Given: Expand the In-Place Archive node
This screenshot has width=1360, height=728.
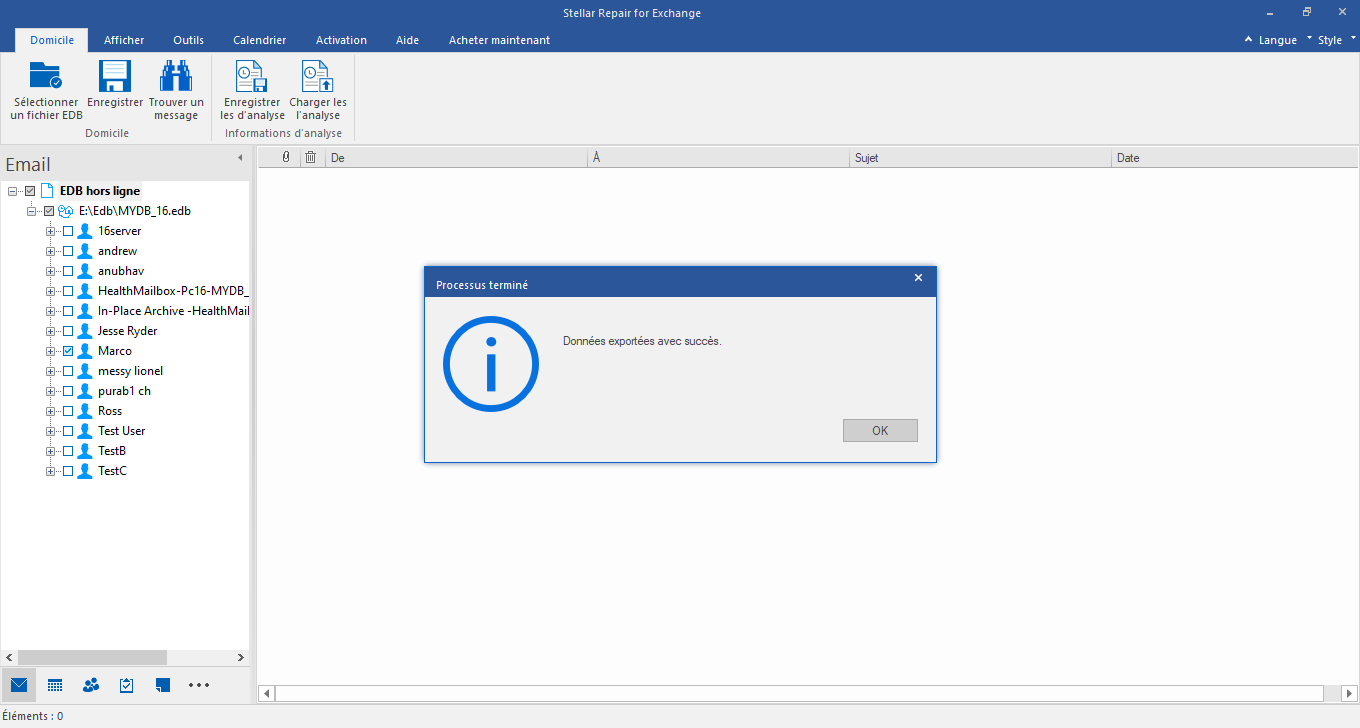Looking at the screenshot, I should coord(50,311).
